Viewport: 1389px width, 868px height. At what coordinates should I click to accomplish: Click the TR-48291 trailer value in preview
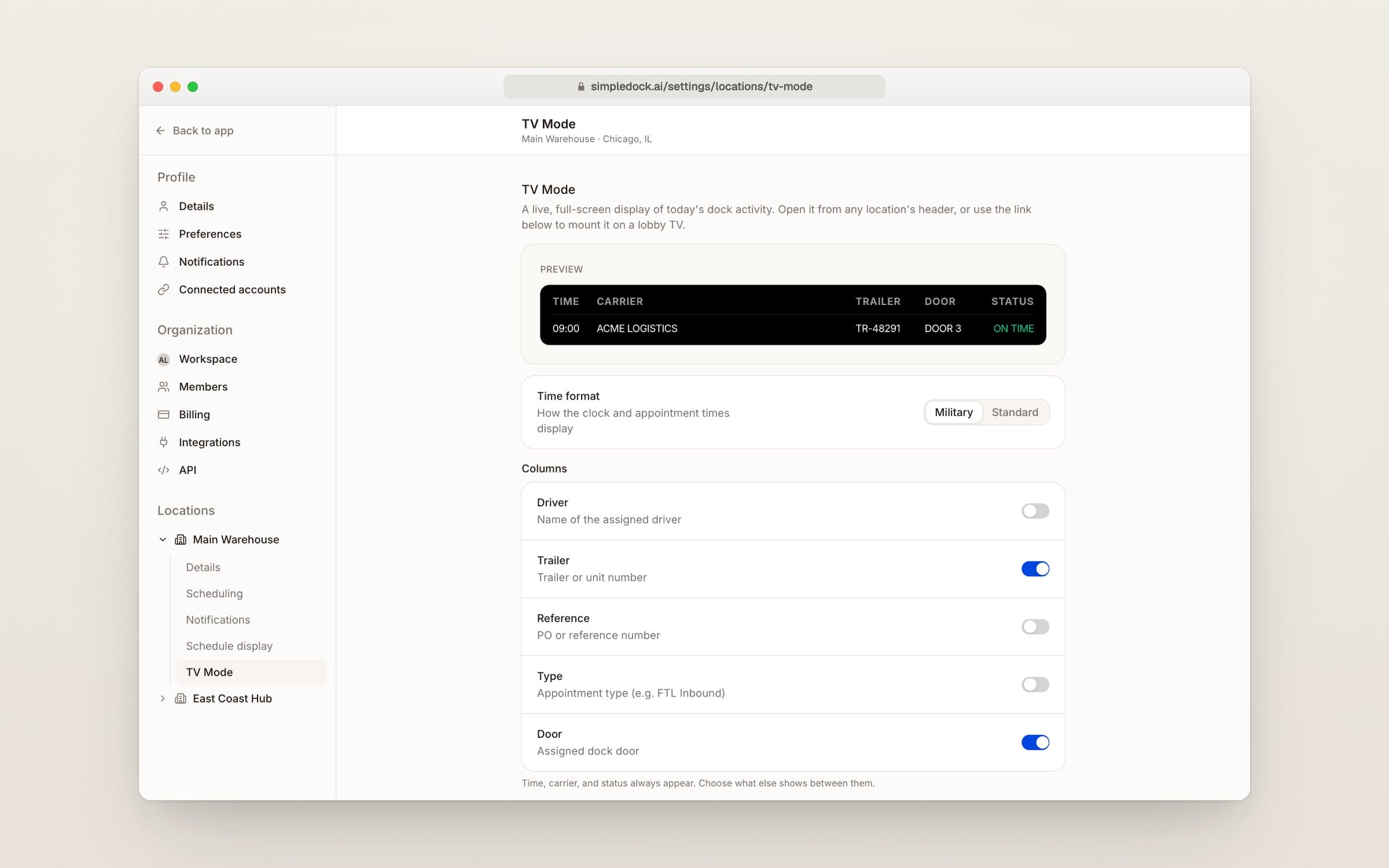pos(878,328)
